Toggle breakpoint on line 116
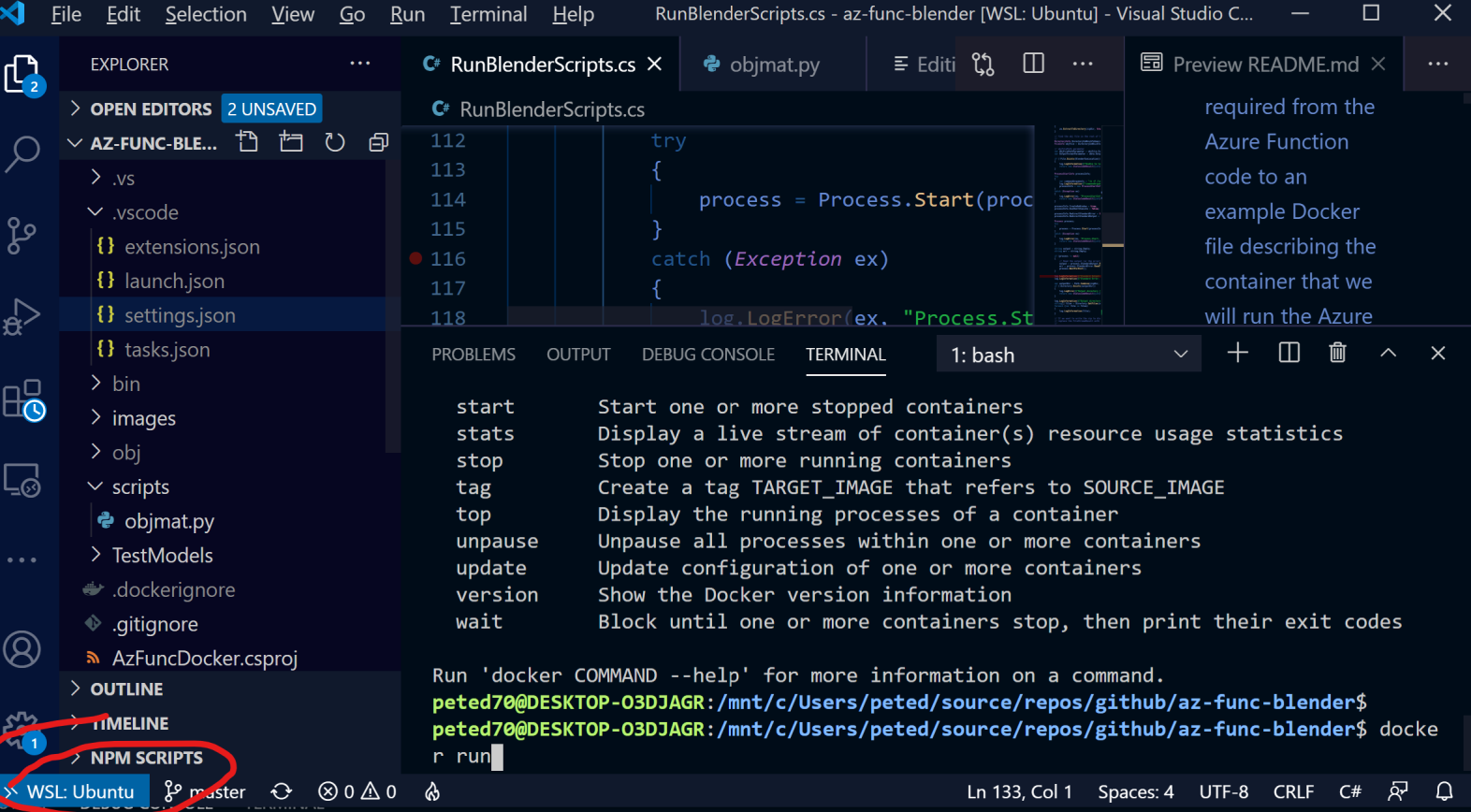 (x=415, y=258)
